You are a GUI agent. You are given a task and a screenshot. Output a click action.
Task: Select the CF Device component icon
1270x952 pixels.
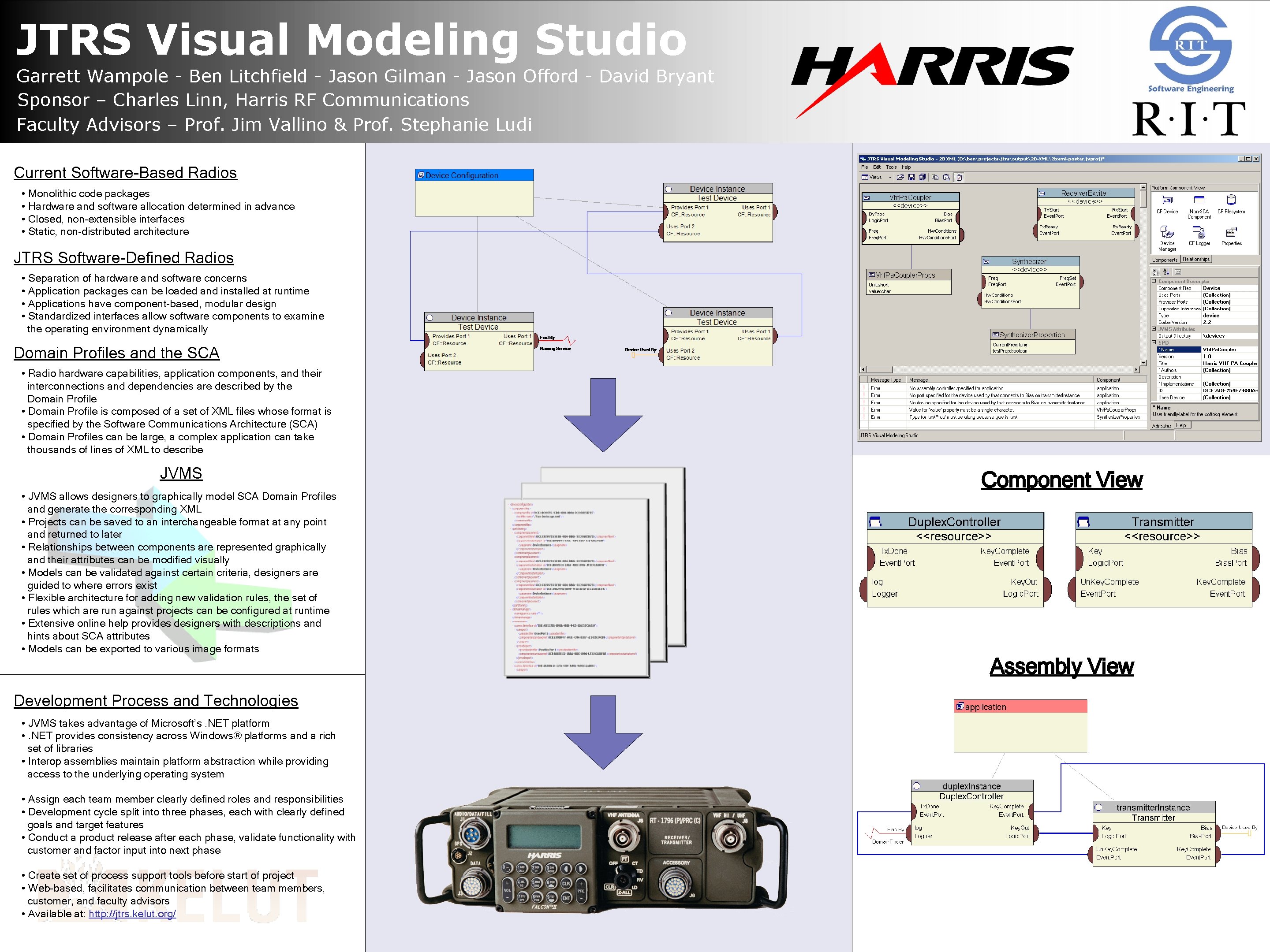1167,200
